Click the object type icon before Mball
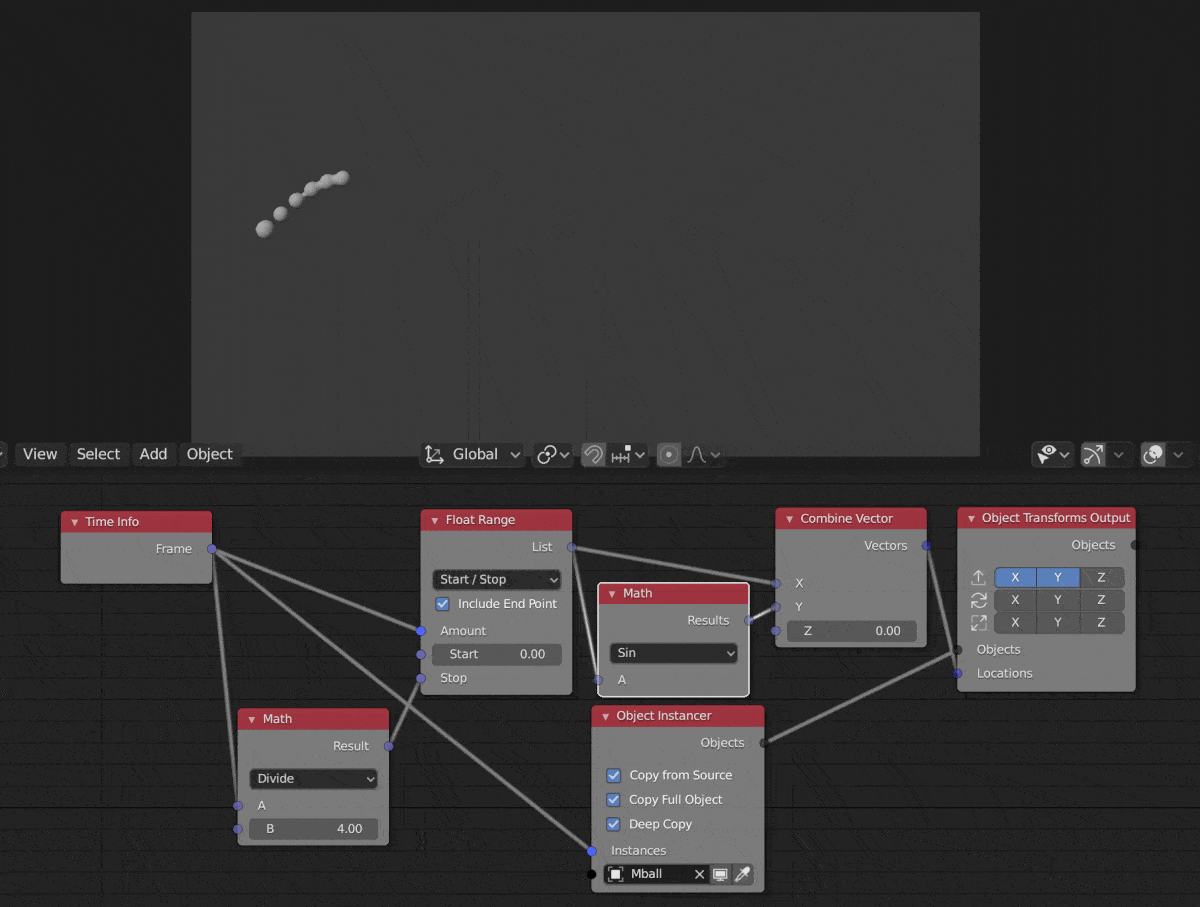Image resolution: width=1200 pixels, height=907 pixels. tap(616, 874)
